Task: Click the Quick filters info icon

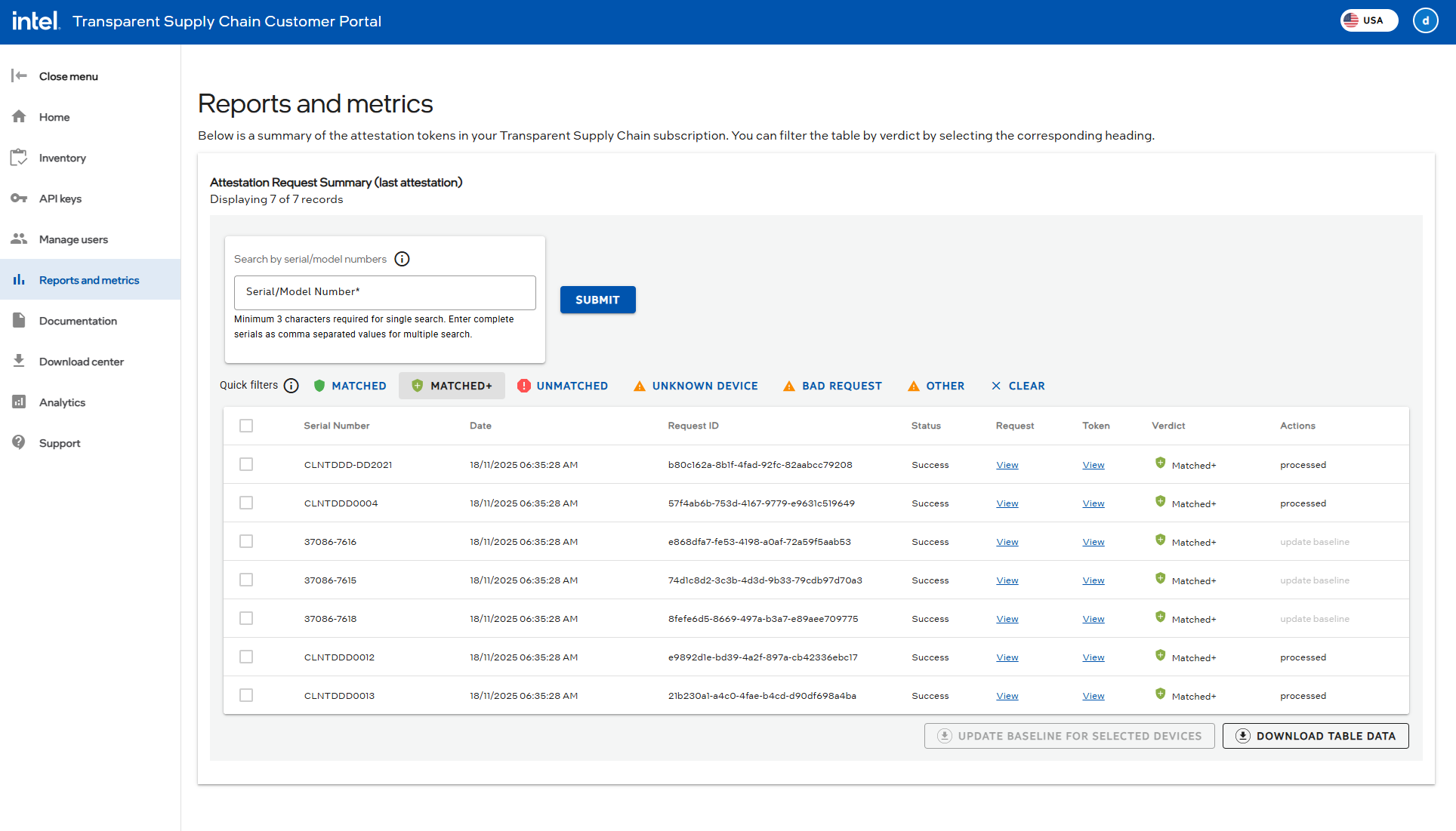Action: coord(292,386)
